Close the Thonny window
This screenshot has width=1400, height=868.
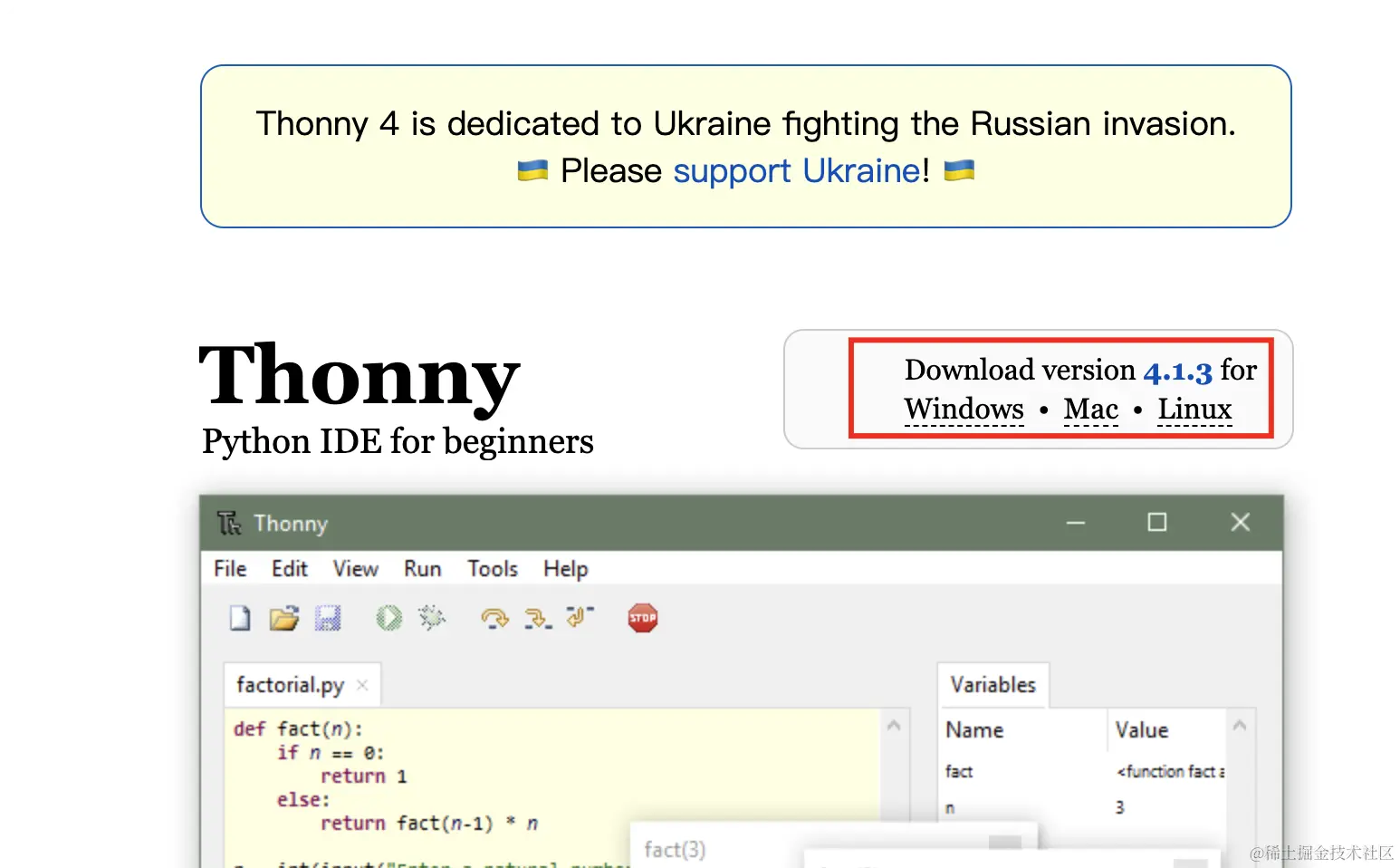1241,523
